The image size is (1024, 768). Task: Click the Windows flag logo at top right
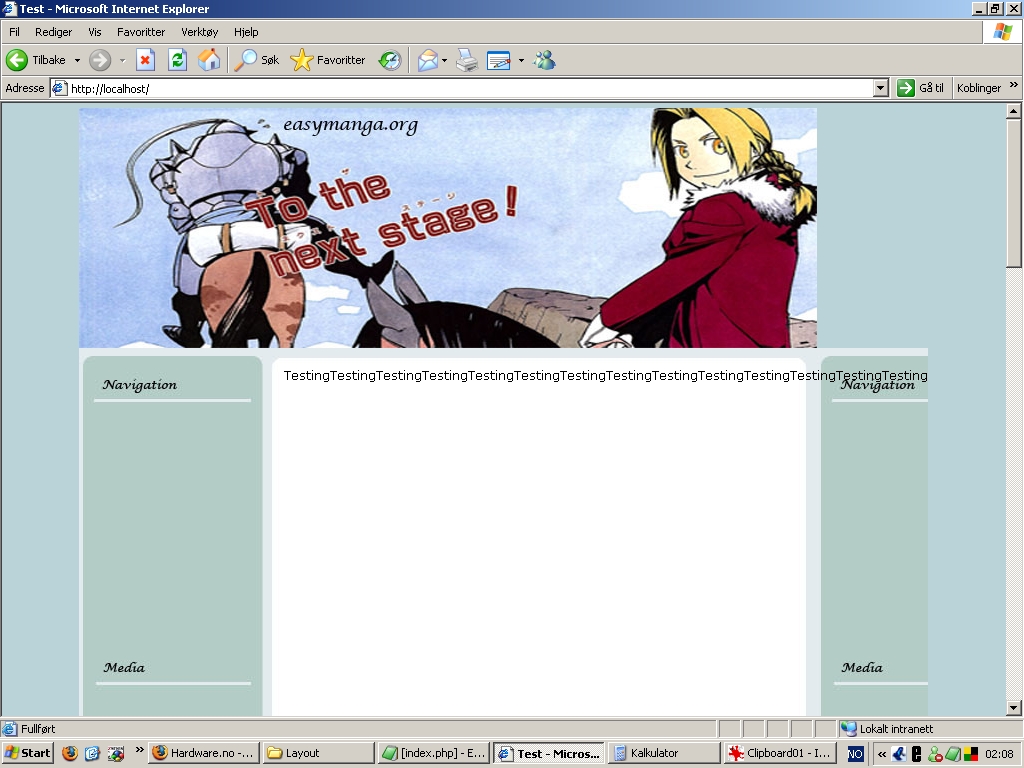[x=1002, y=32]
